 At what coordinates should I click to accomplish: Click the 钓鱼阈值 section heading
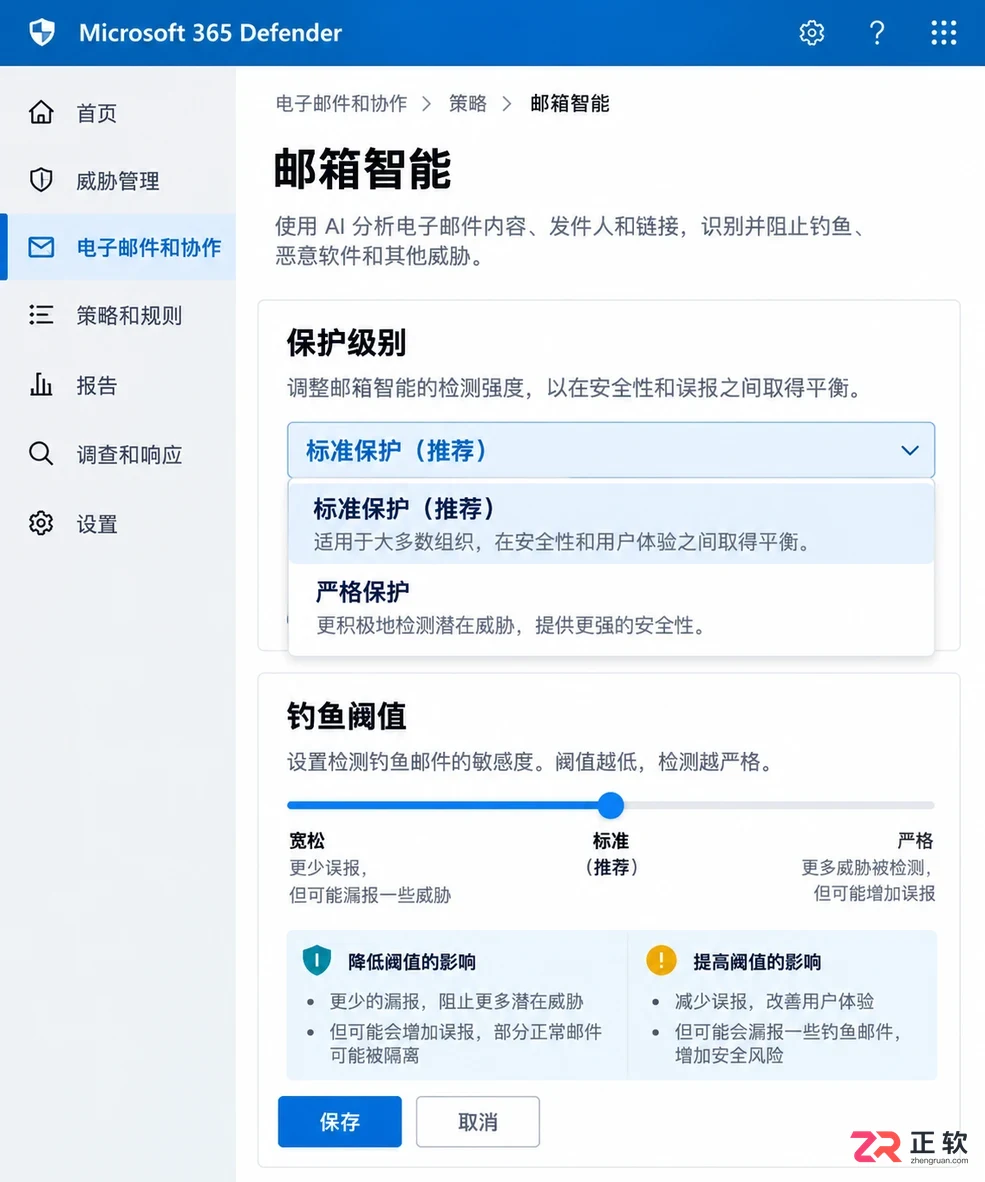[346, 715]
